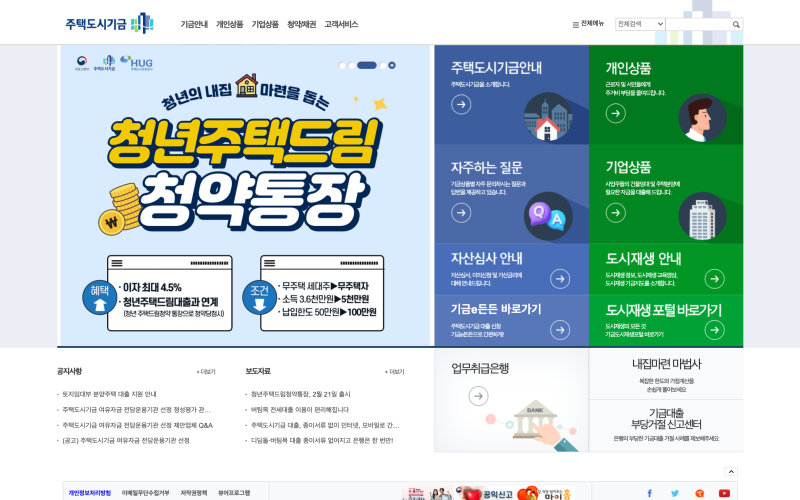Image resolution: width=800 pixels, height=500 pixels.
Task: Select the second carousel indicator dot
Action: click(x=352, y=65)
